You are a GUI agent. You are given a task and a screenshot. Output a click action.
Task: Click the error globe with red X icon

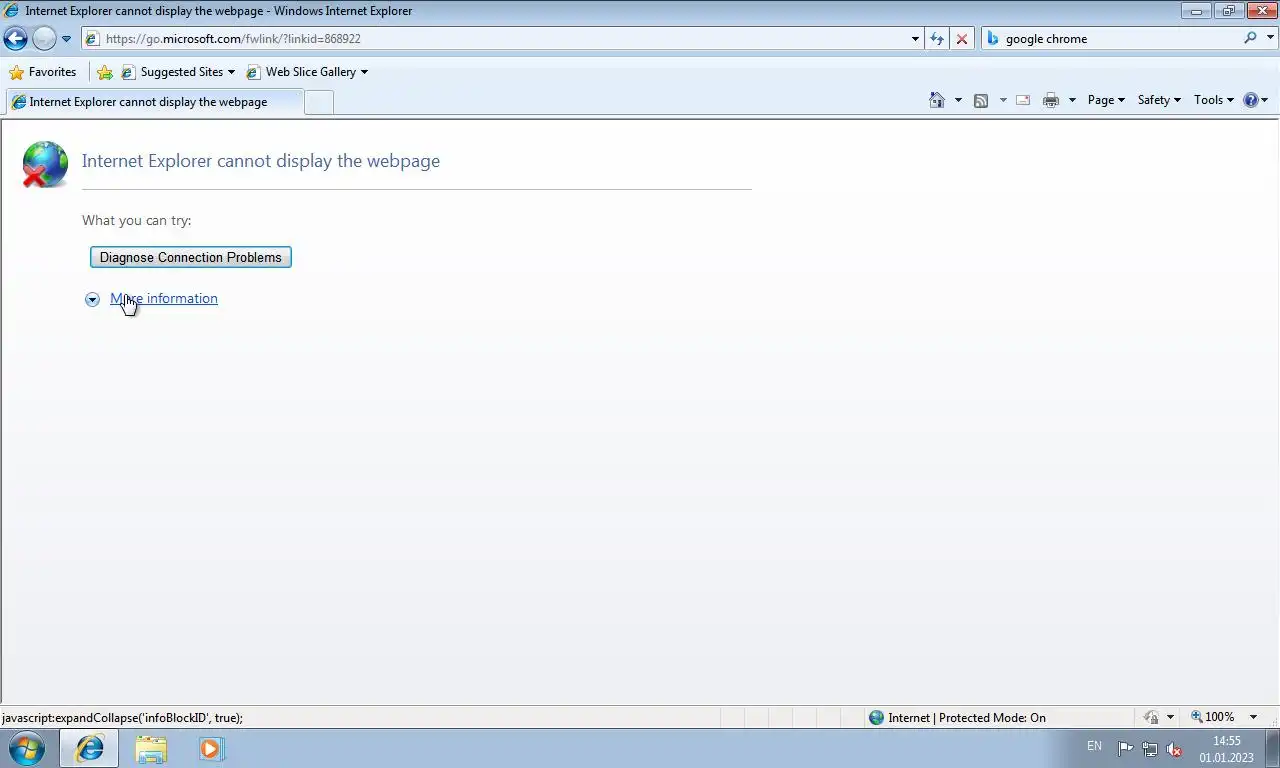[x=45, y=164]
